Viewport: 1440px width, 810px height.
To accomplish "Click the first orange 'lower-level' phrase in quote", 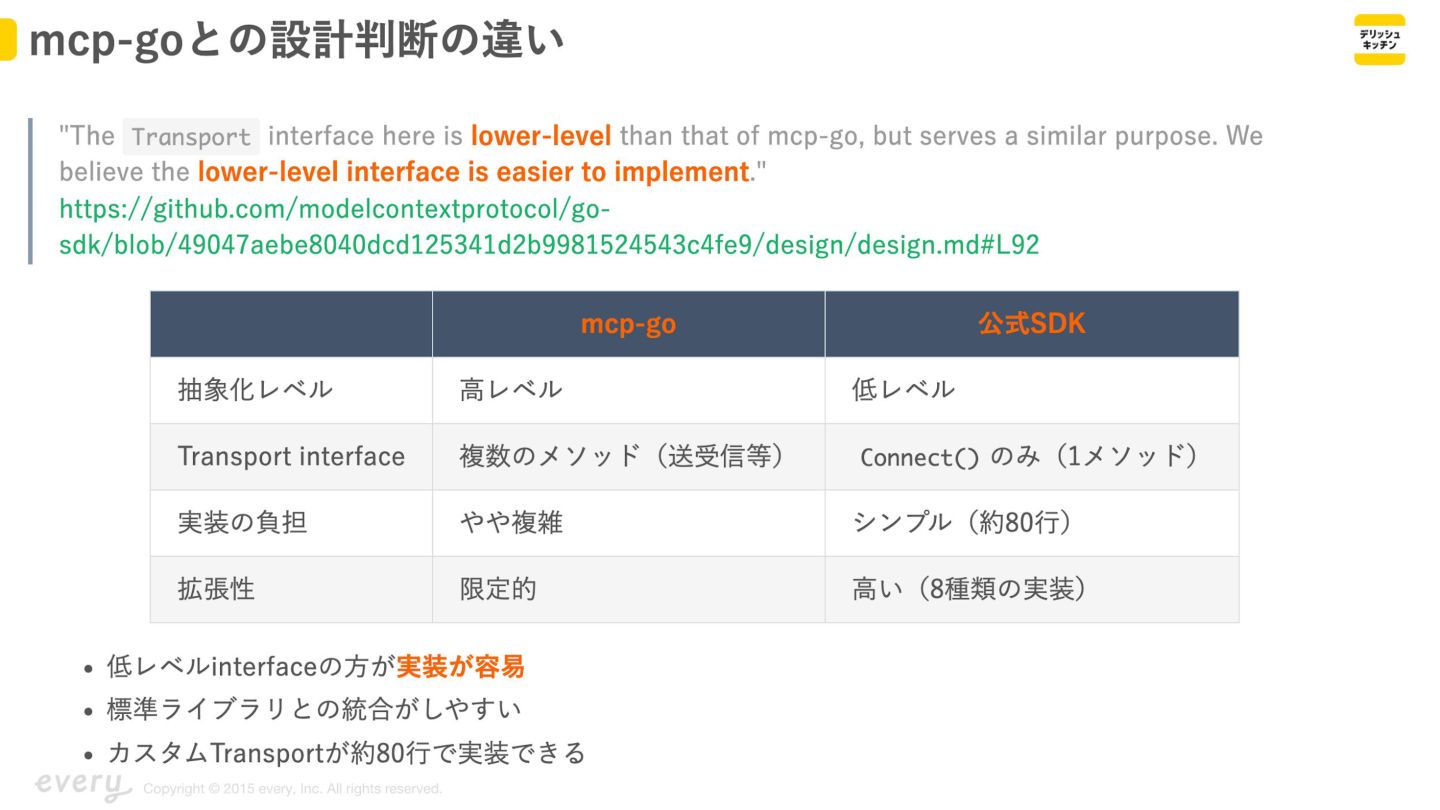I will point(541,135).
